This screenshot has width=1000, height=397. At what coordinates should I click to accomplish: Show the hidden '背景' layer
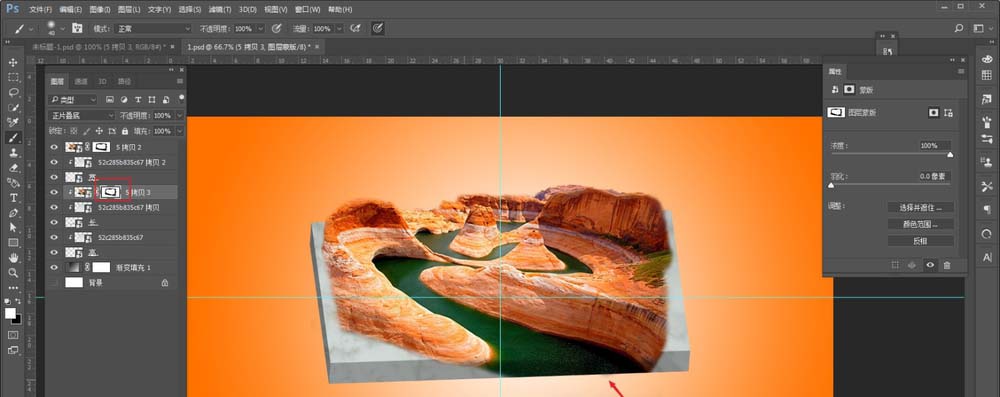(x=54, y=283)
